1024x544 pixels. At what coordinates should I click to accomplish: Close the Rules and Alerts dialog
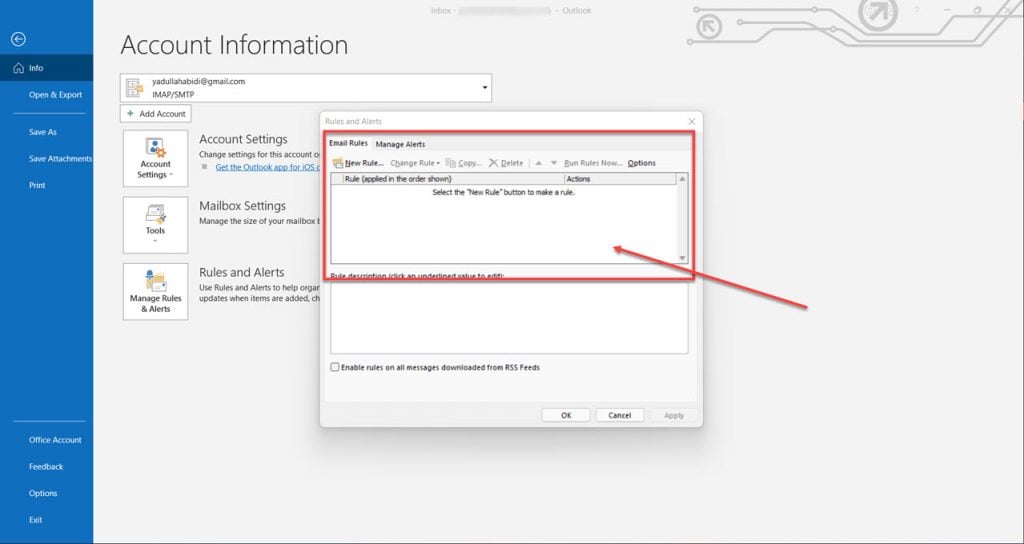point(692,121)
